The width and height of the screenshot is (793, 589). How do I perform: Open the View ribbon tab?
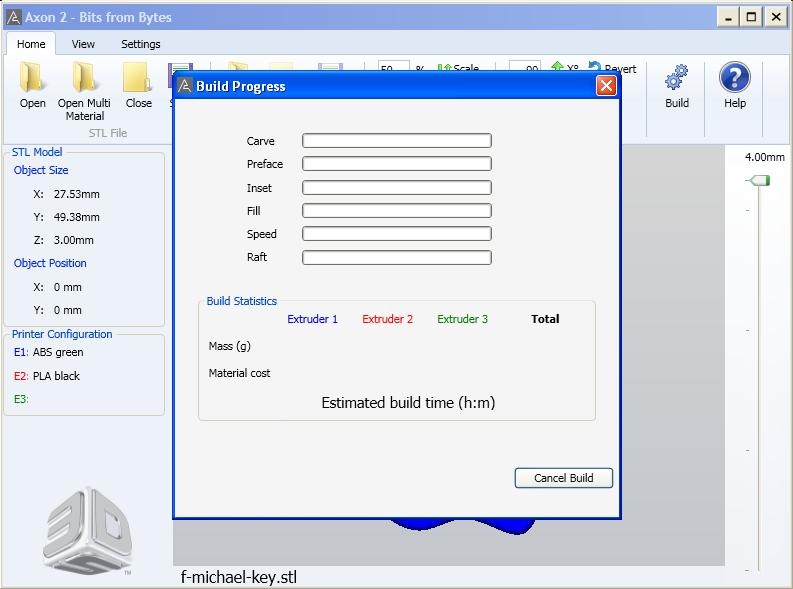tap(83, 44)
